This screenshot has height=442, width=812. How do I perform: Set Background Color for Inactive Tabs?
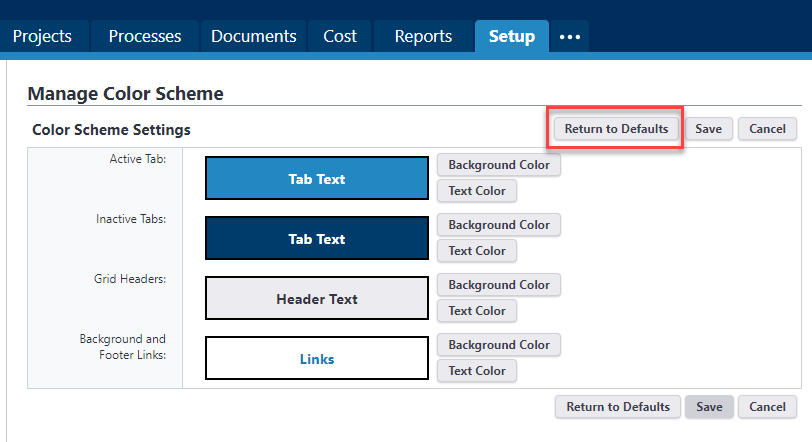click(x=499, y=225)
